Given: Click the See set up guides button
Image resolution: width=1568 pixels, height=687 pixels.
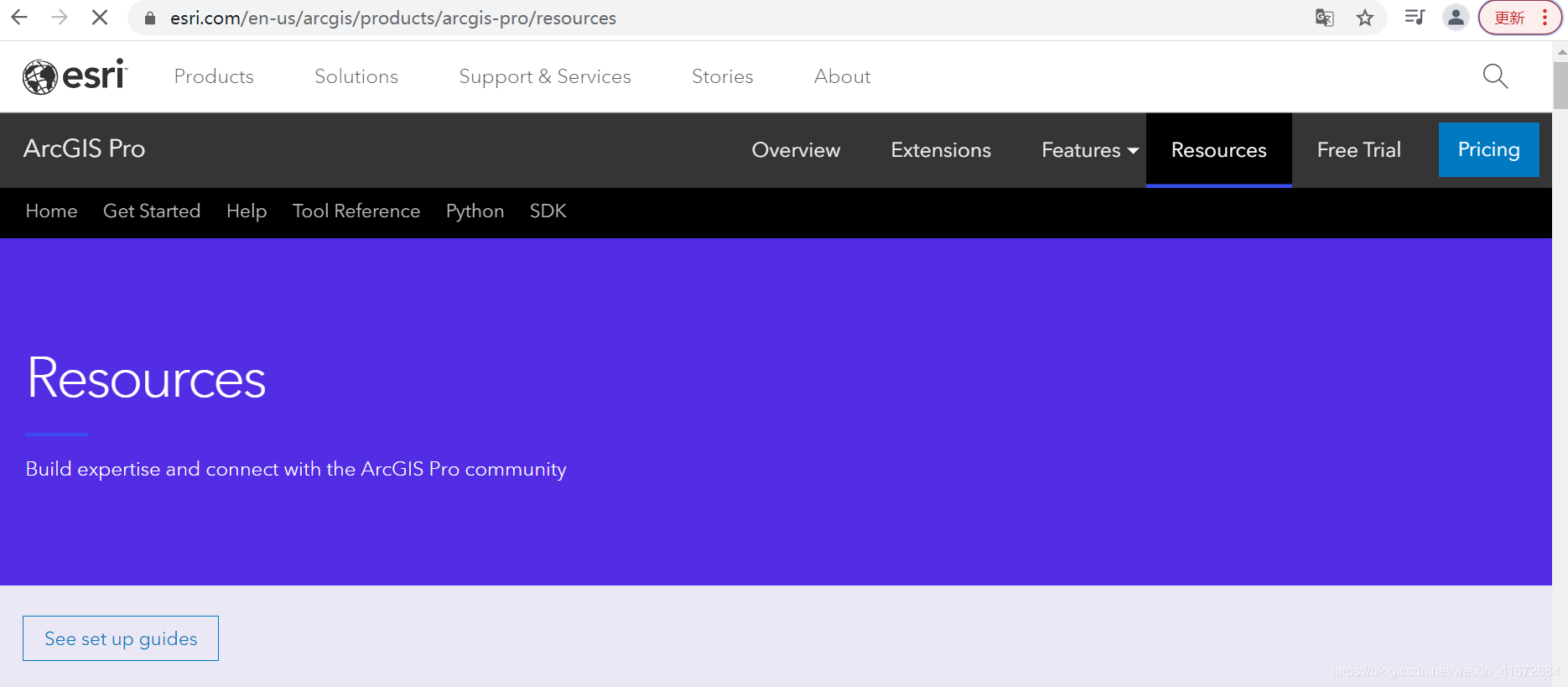Looking at the screenshot, I should coord(121,638).
